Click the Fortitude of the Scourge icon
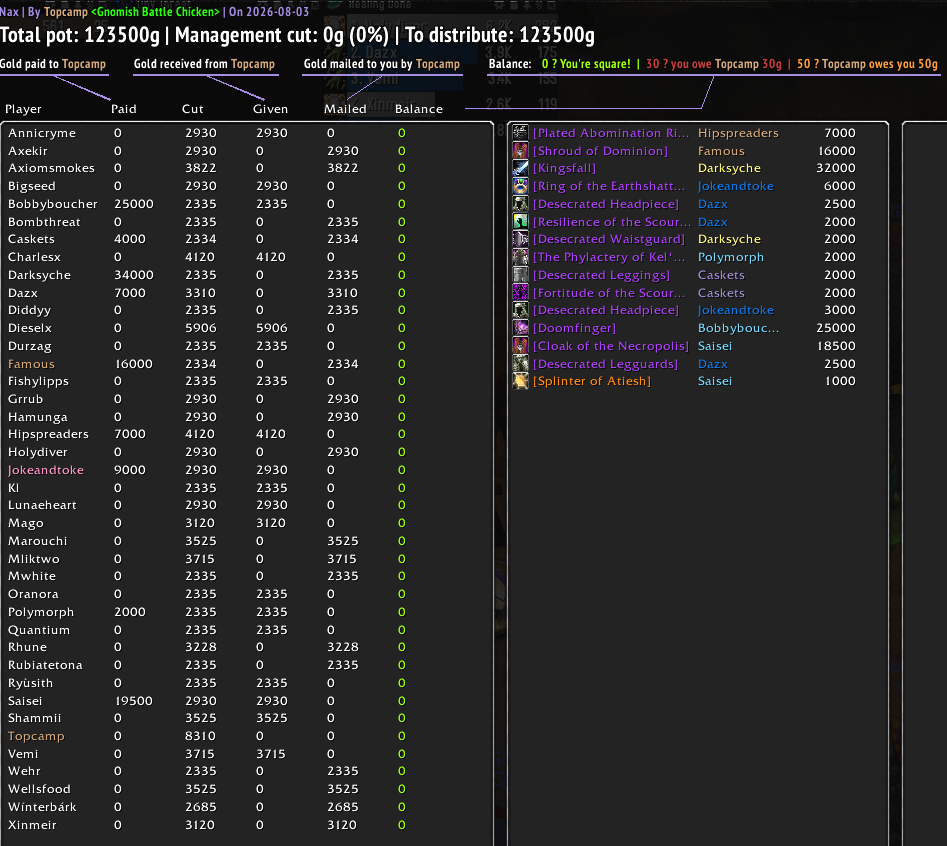Image resolution: width=947 pixels, height=846 pixels. [x=520, y=293]
